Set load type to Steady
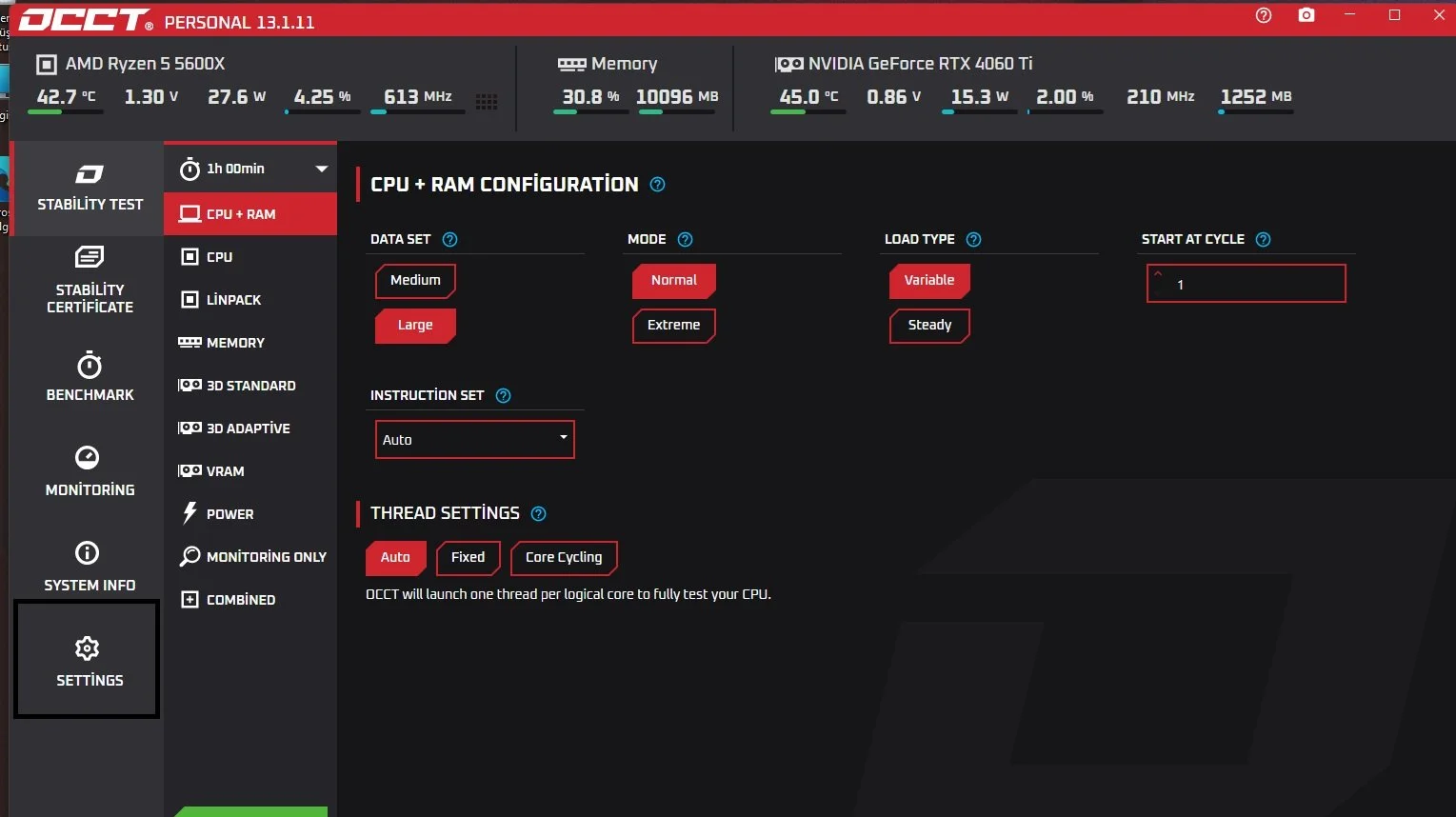The width and height of the screenshot is (1456, 817). point(929,326)
